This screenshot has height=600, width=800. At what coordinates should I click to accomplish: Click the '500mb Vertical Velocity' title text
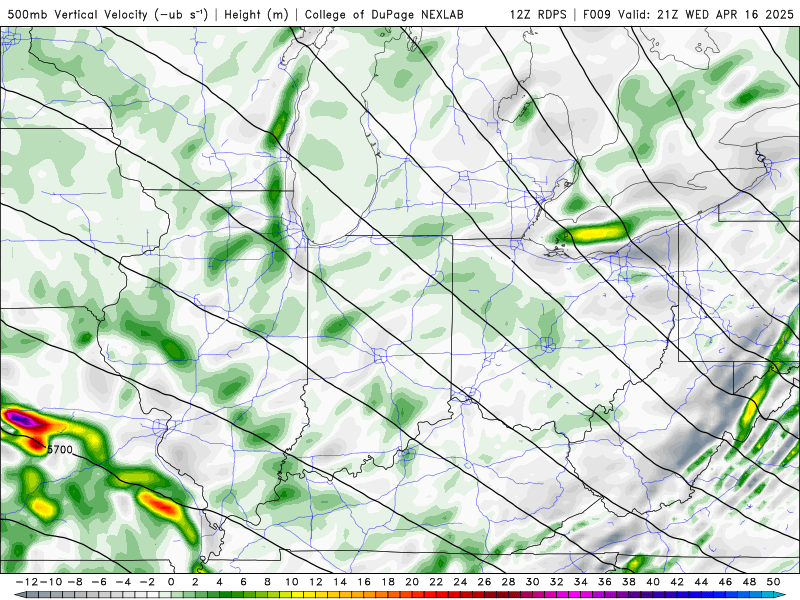pos(78,15)
